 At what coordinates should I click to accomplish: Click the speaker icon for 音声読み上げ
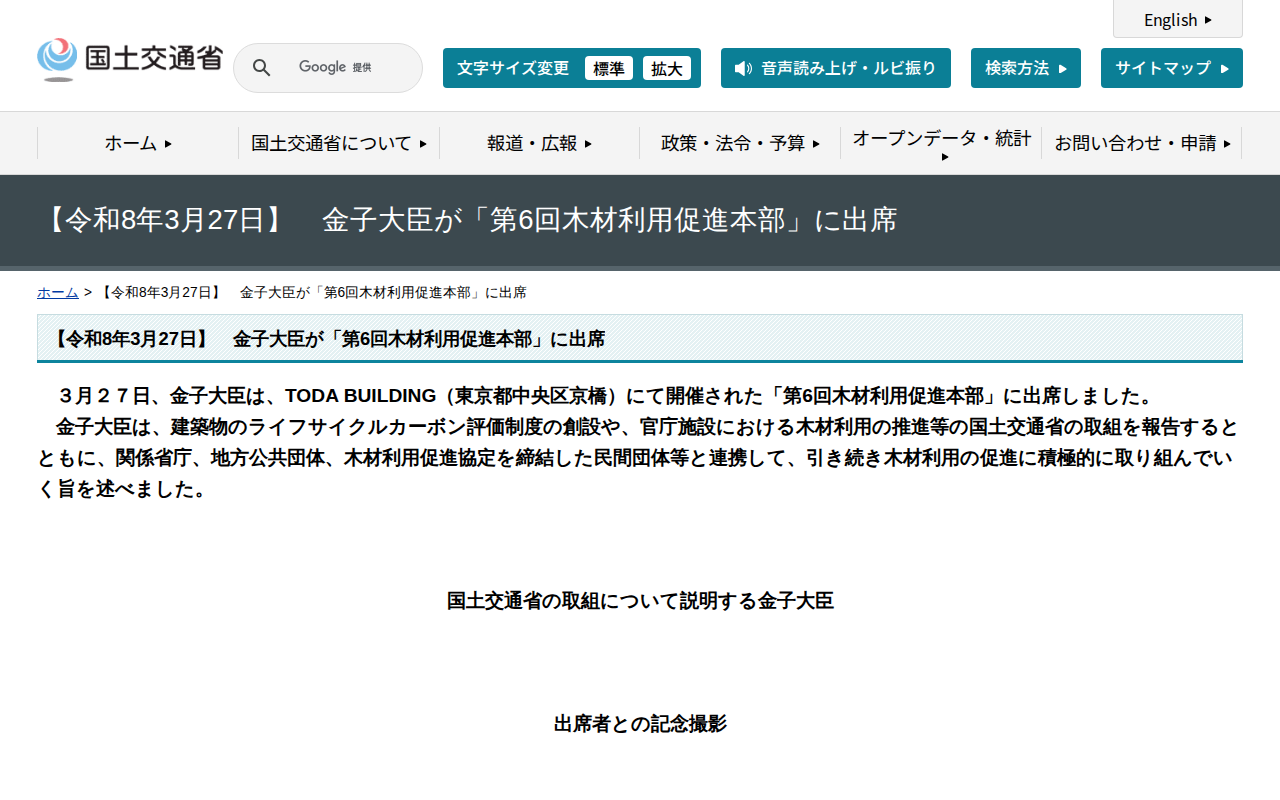743,68
